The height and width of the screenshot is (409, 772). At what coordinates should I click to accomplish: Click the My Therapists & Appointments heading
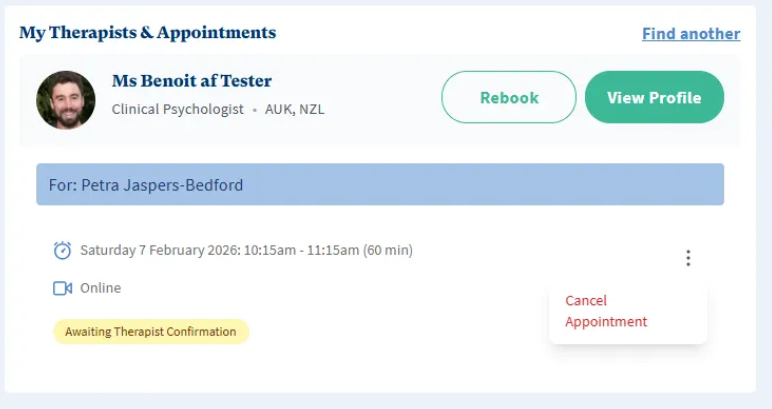(x=148, y=33)
